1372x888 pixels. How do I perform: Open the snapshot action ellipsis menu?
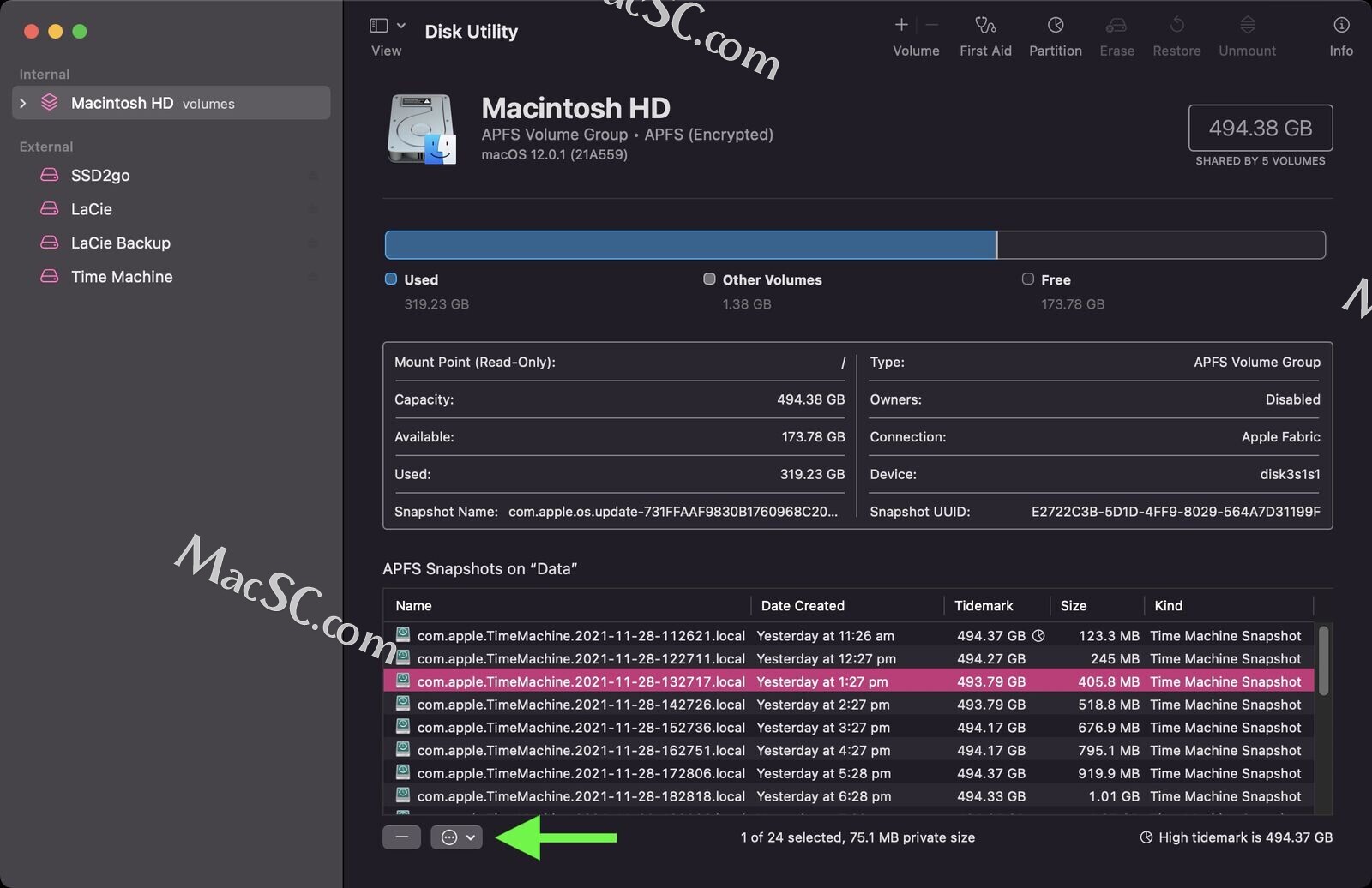[x=457, y=837]
